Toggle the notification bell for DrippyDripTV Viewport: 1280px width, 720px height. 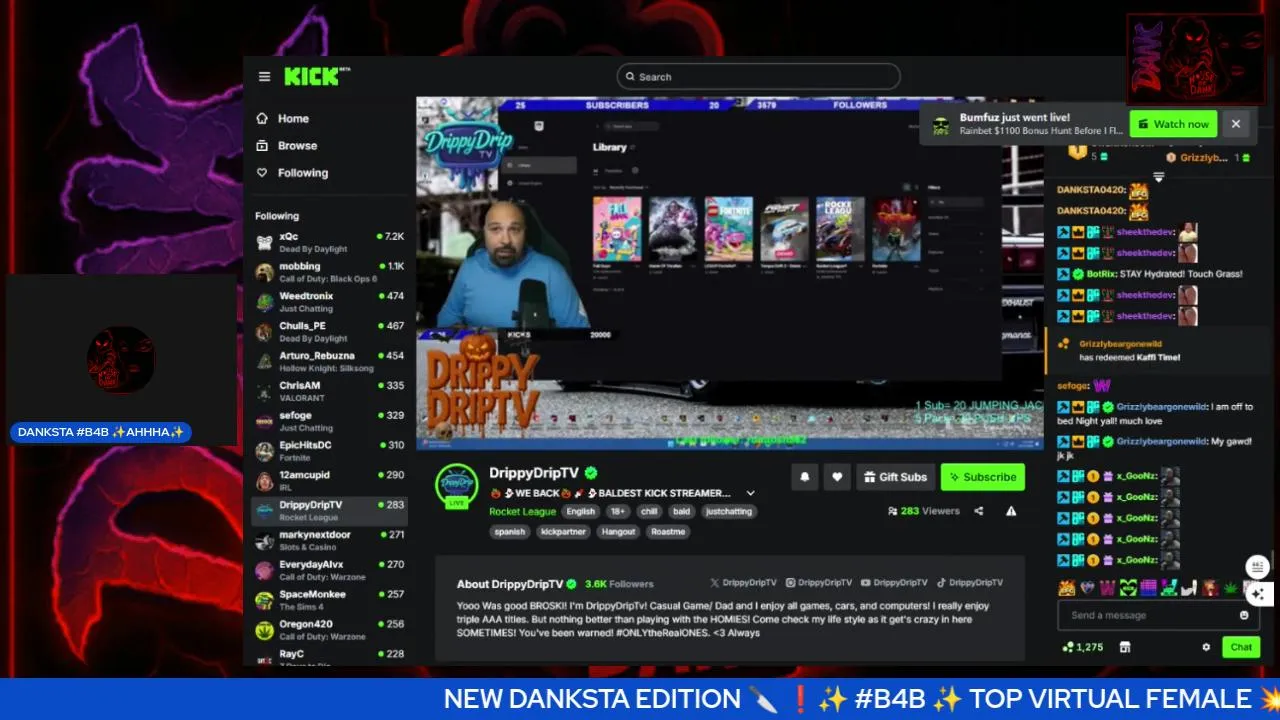[804, 477]
